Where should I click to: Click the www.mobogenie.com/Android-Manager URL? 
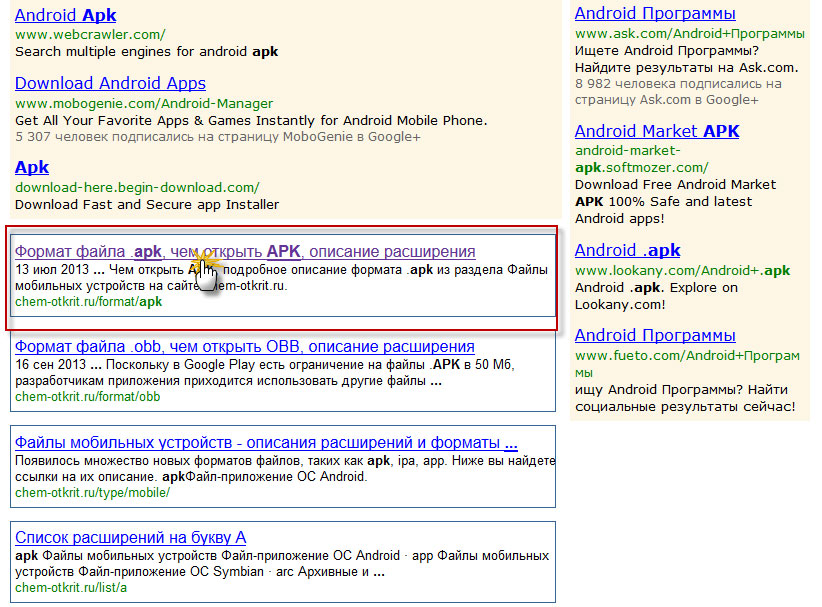pyautogui.click(x=143, y=103)
